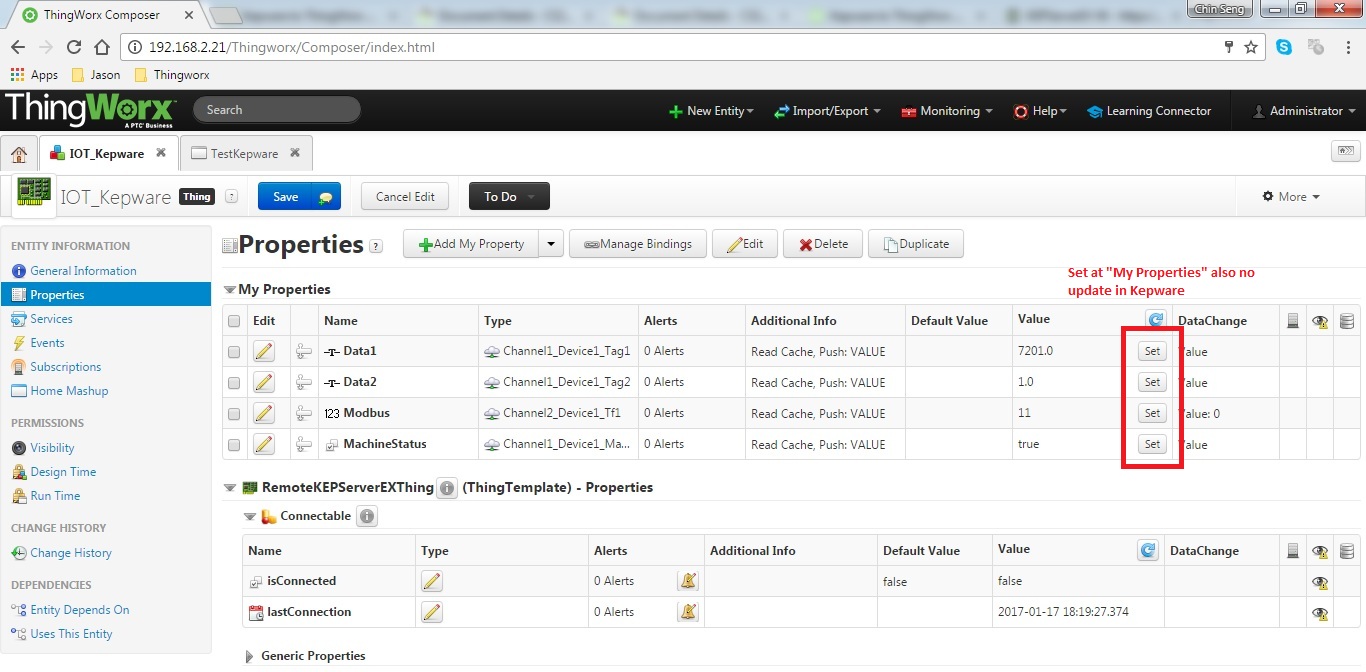Click the Manage Bindings button
This screenshot has width=1366, height=672.
[638, 244]
